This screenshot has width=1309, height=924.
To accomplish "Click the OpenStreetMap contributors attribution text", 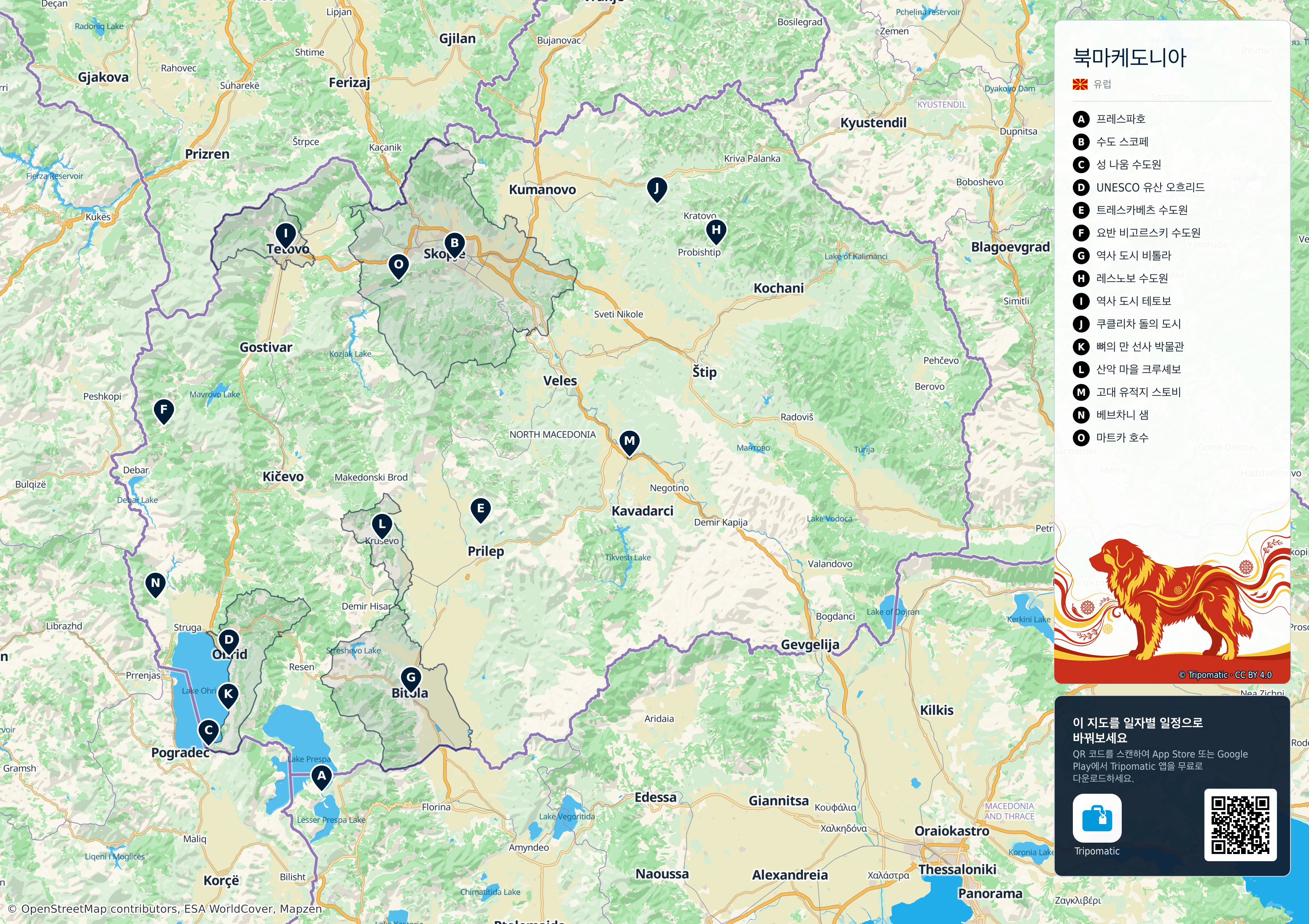I will tap(165, 909).
